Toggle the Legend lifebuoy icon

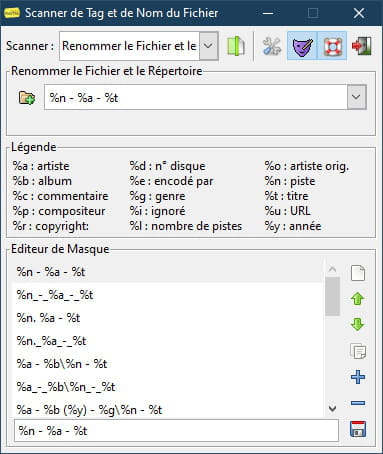click(x=332, y=46)
